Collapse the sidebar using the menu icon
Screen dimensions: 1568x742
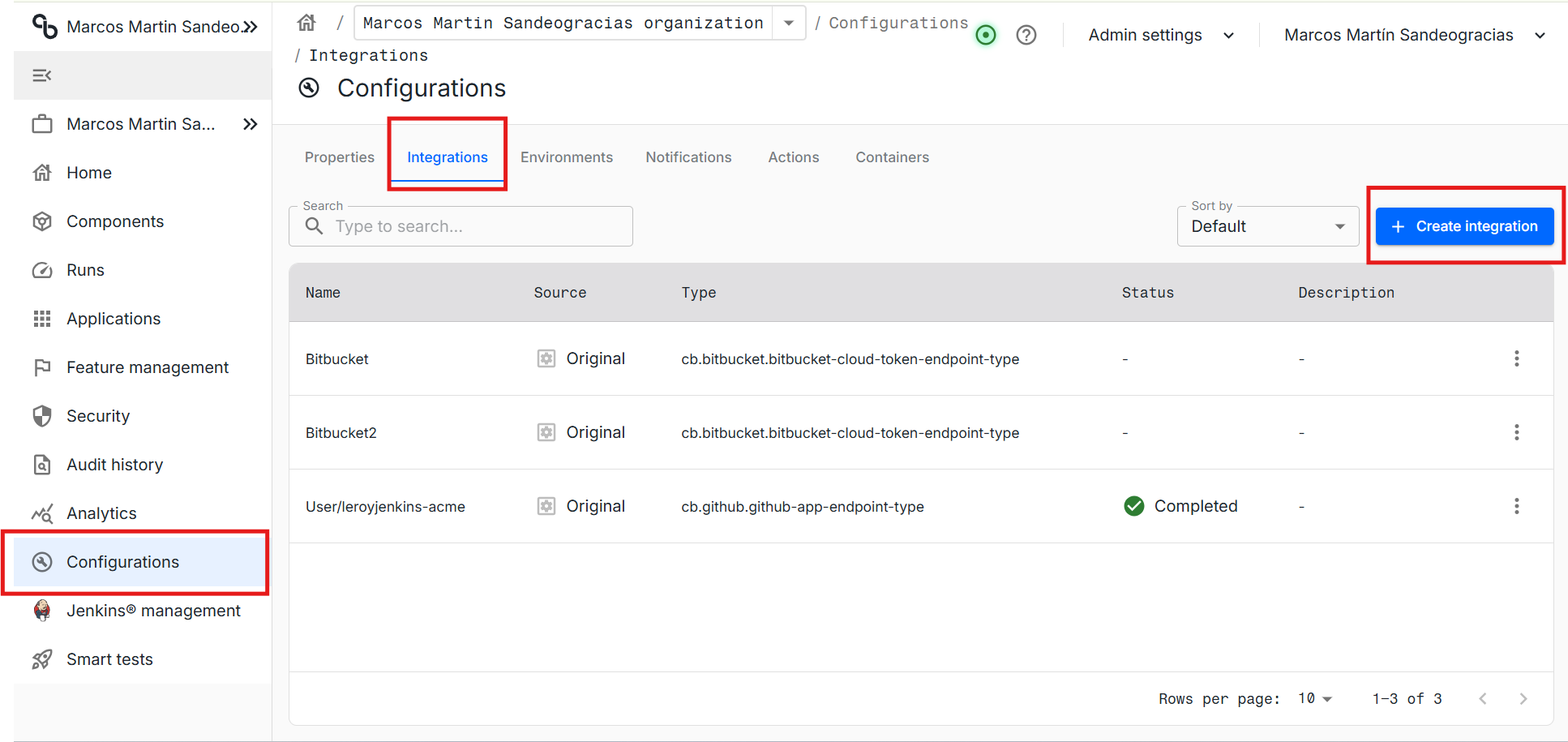(42, 75)
